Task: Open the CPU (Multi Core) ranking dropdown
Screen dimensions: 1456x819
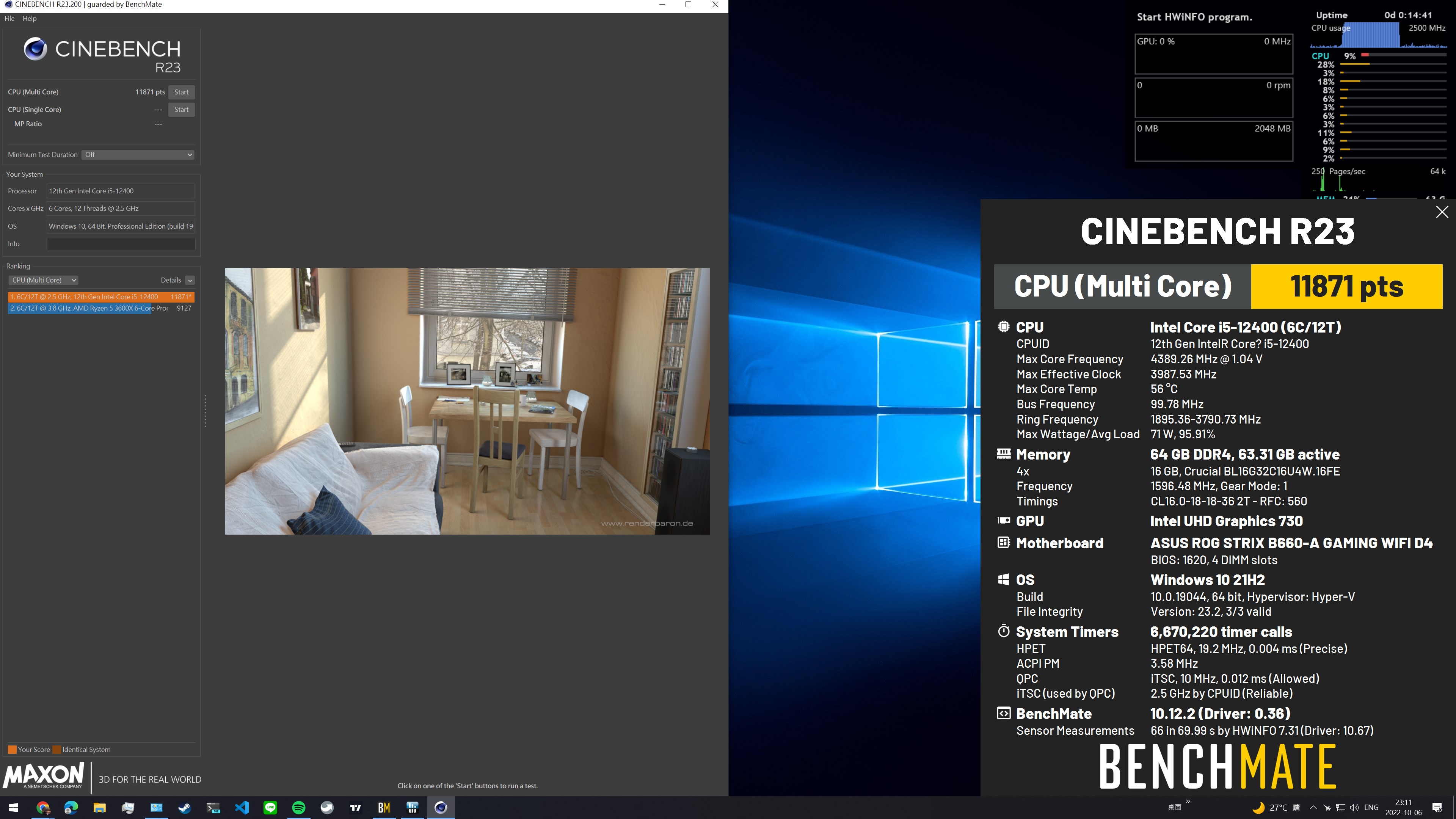Action: pos(44,280)
